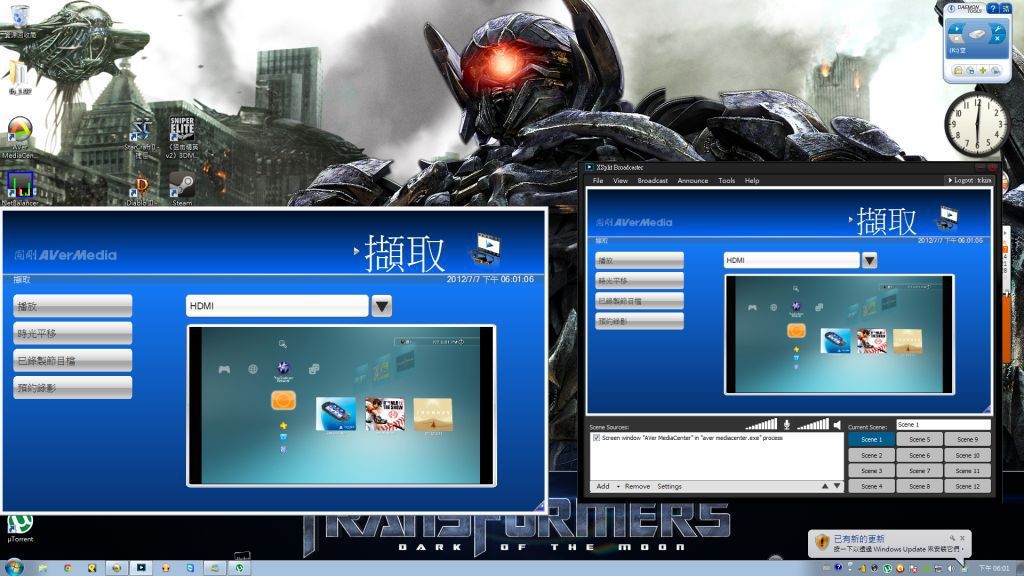This screenshot has height=576, width=1024.
Task: Open the µTorrent desktop icon
Action: (20, 529)
